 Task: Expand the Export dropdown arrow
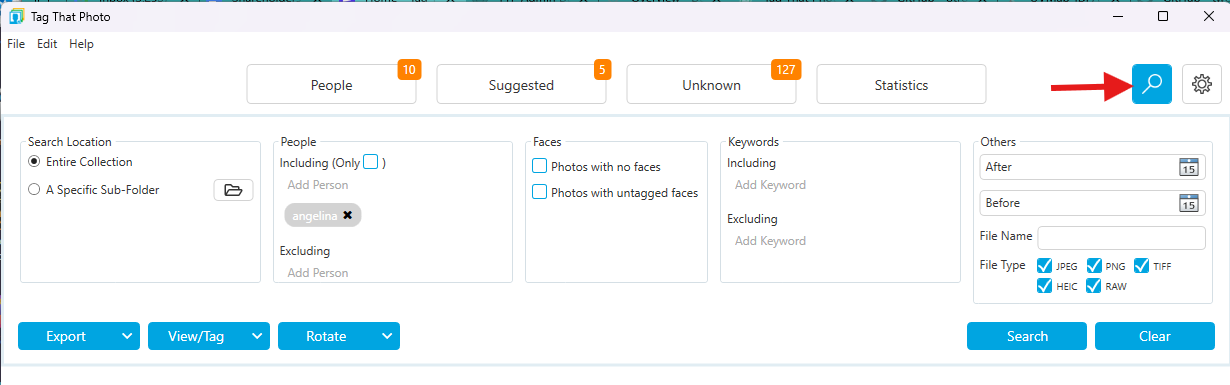[x=127, y=336]
